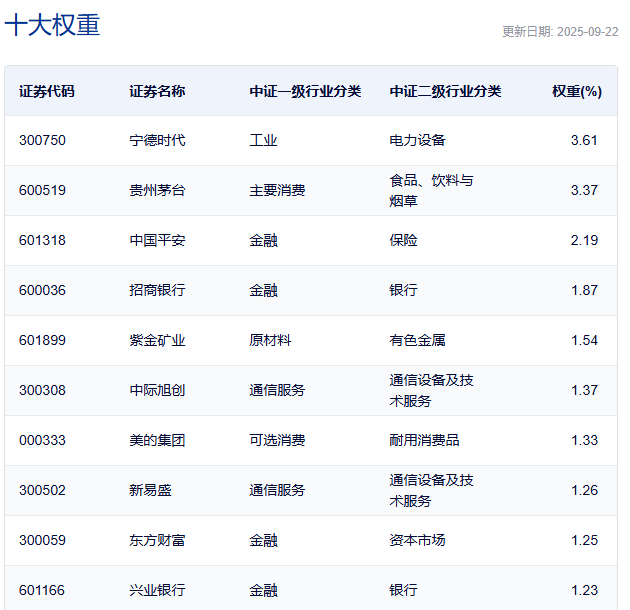
Task: Select security code 600519
Action: pyautogui.click(x=42, y=190)
